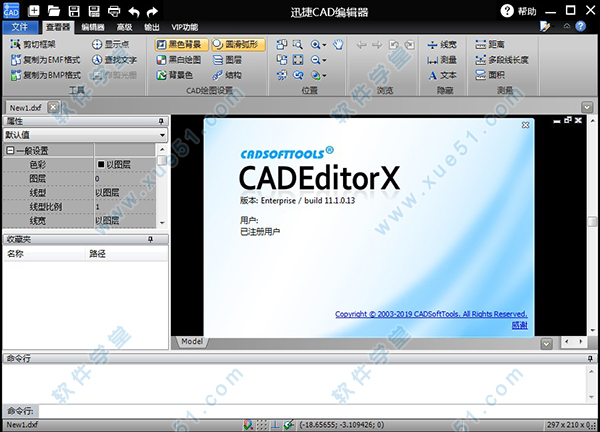Switch to the 高级 advanced tab
The height and width of the screenshot is (432, 600).
(x=124, y=27)
